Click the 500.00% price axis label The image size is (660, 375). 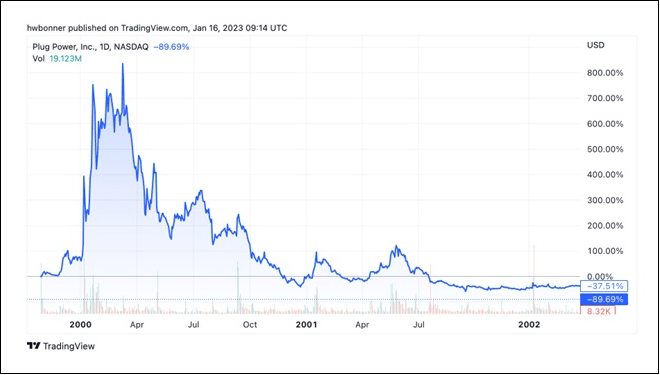(x=605, y=149)
